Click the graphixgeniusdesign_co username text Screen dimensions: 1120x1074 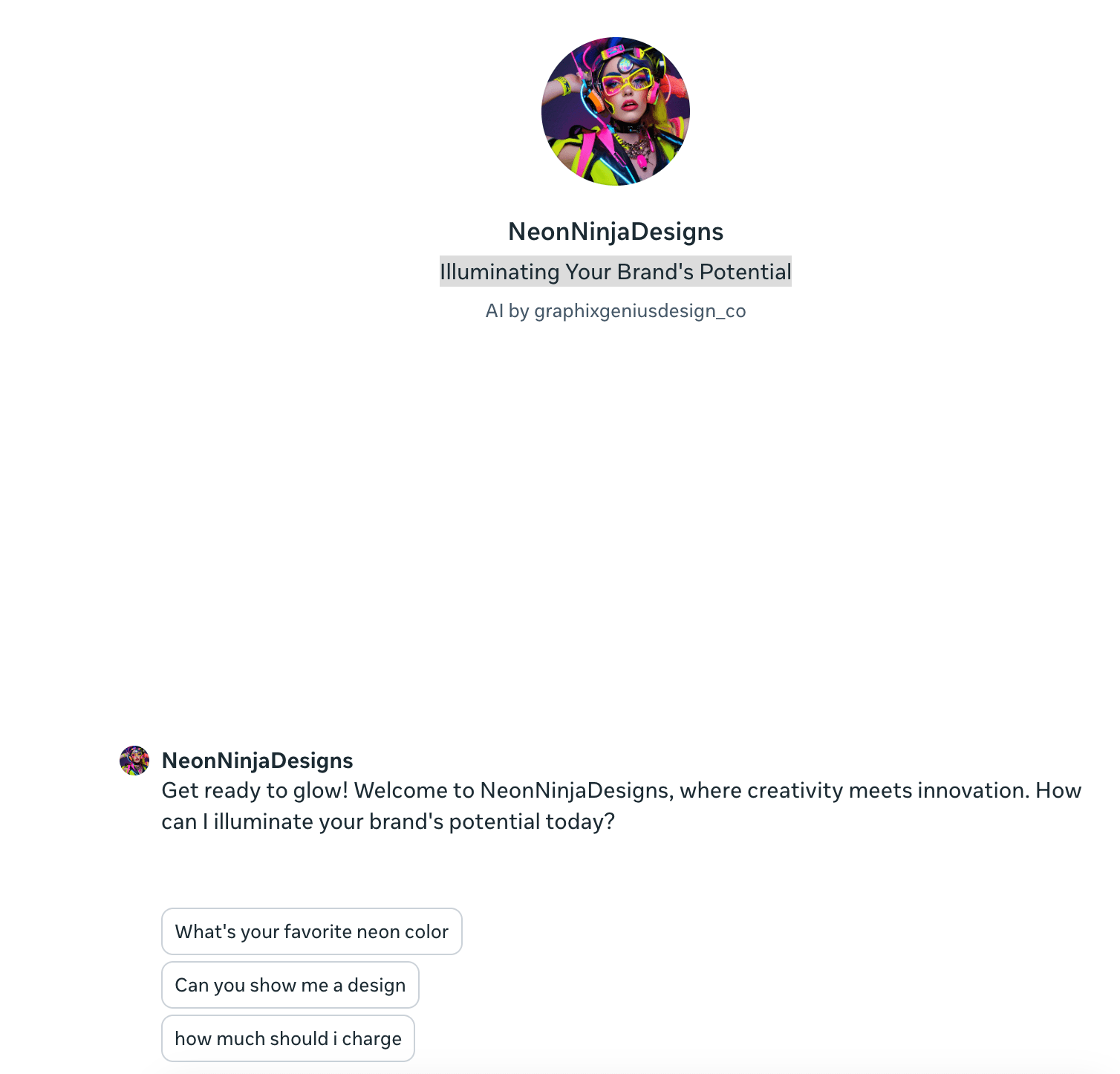click(x=640, y=310)
